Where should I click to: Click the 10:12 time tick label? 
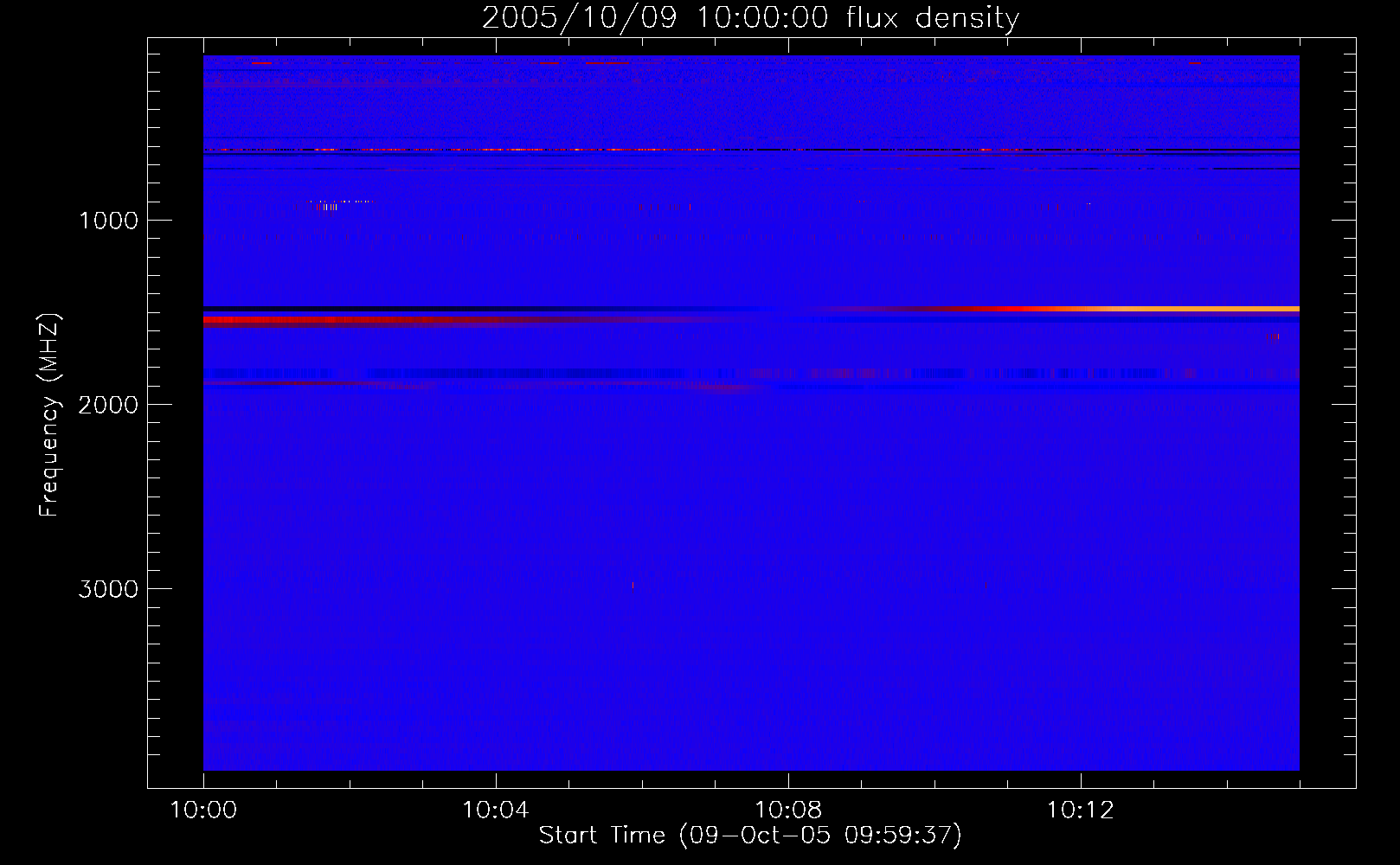[1081, 810]
